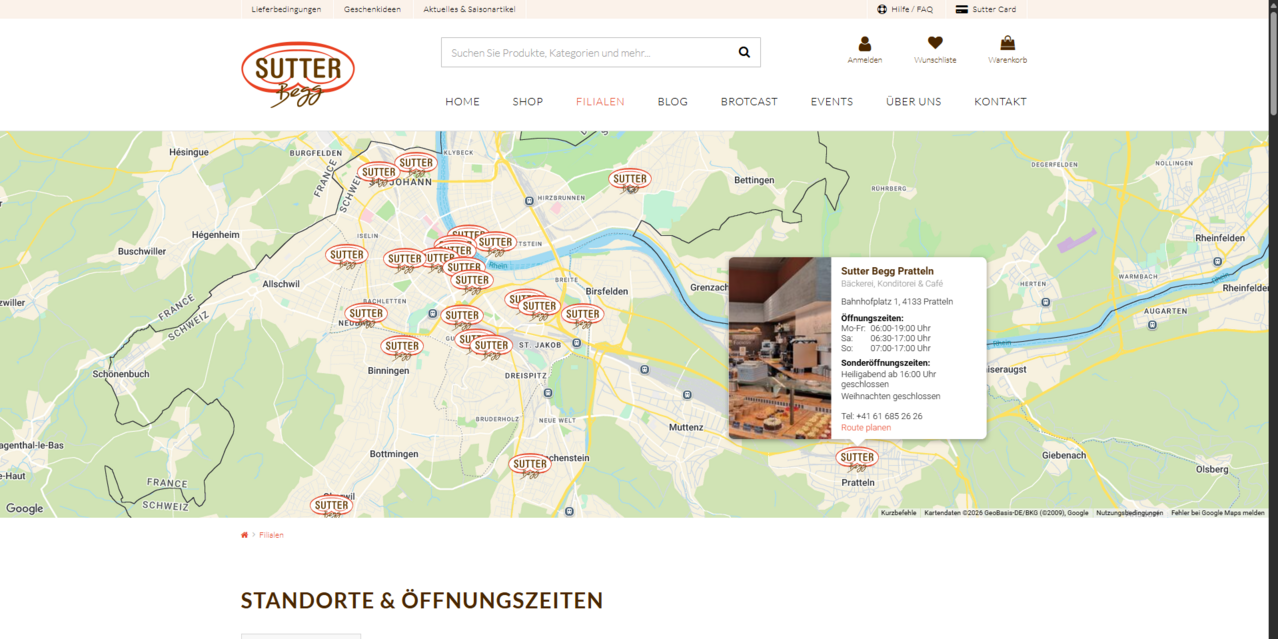Select the Sutter marker near Allschwil
Viewport: 1278px width, 639px height.
coord(347,255)
